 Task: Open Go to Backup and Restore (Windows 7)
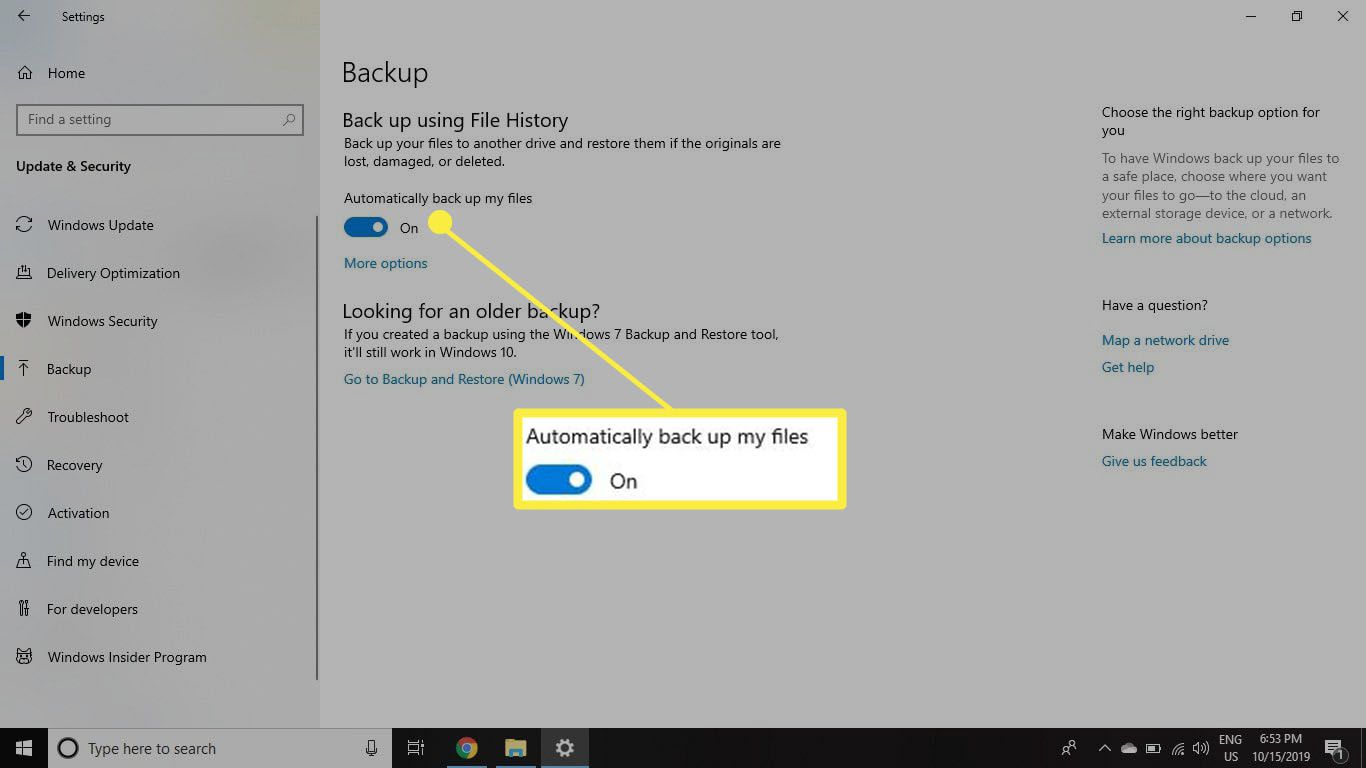[464, 379]
